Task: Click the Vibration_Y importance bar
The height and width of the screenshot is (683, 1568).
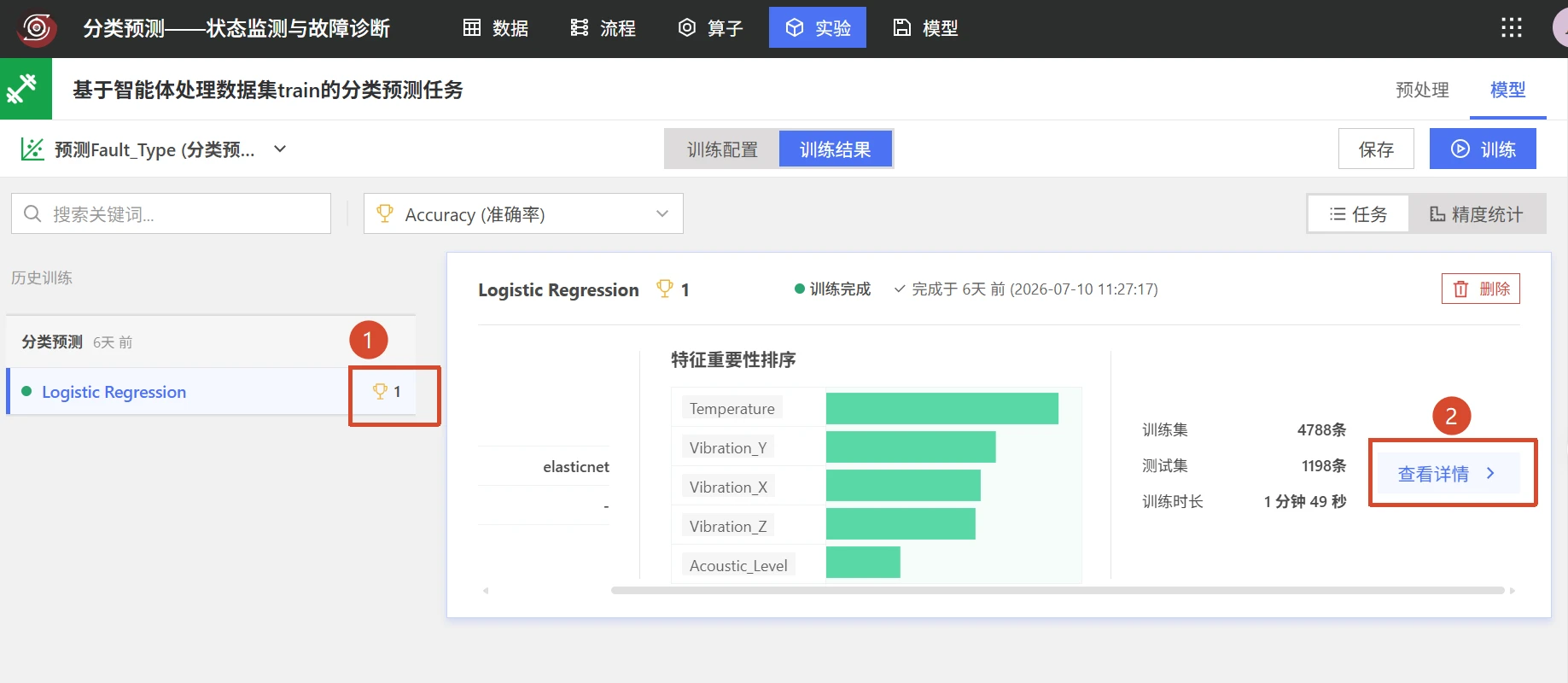Action: tap(911, 447)
